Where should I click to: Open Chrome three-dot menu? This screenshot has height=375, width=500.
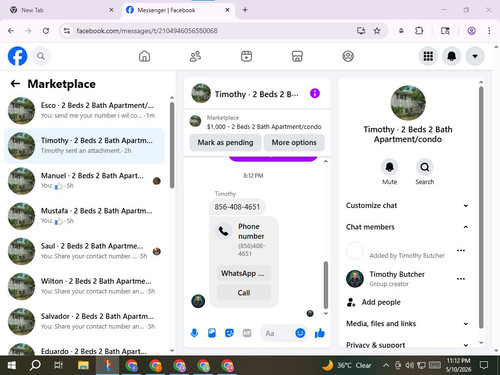click(489, 31)
